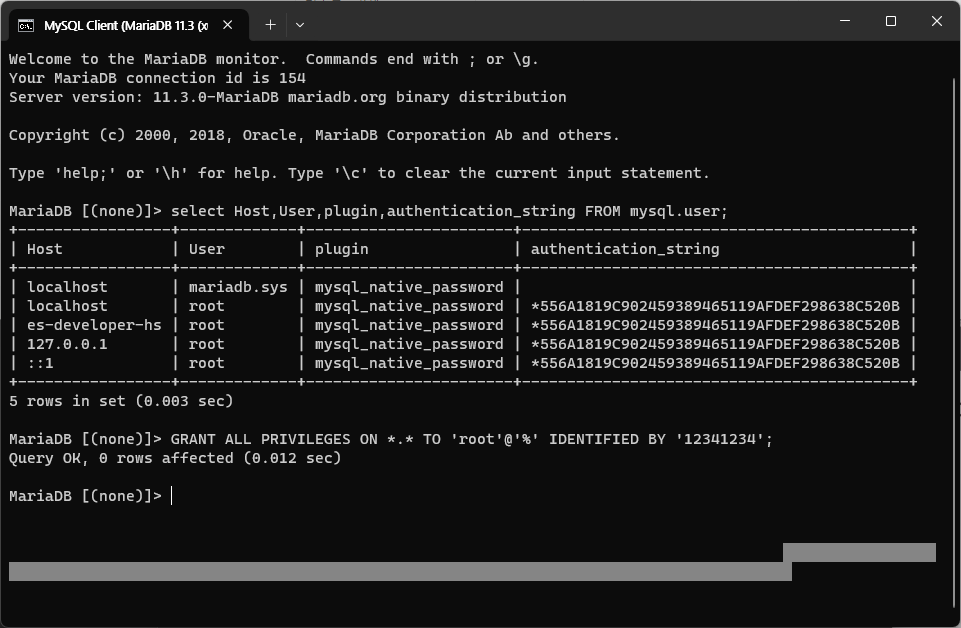Click the GRANT ALL PRIVILEGES command line

(x=391, y=439)
